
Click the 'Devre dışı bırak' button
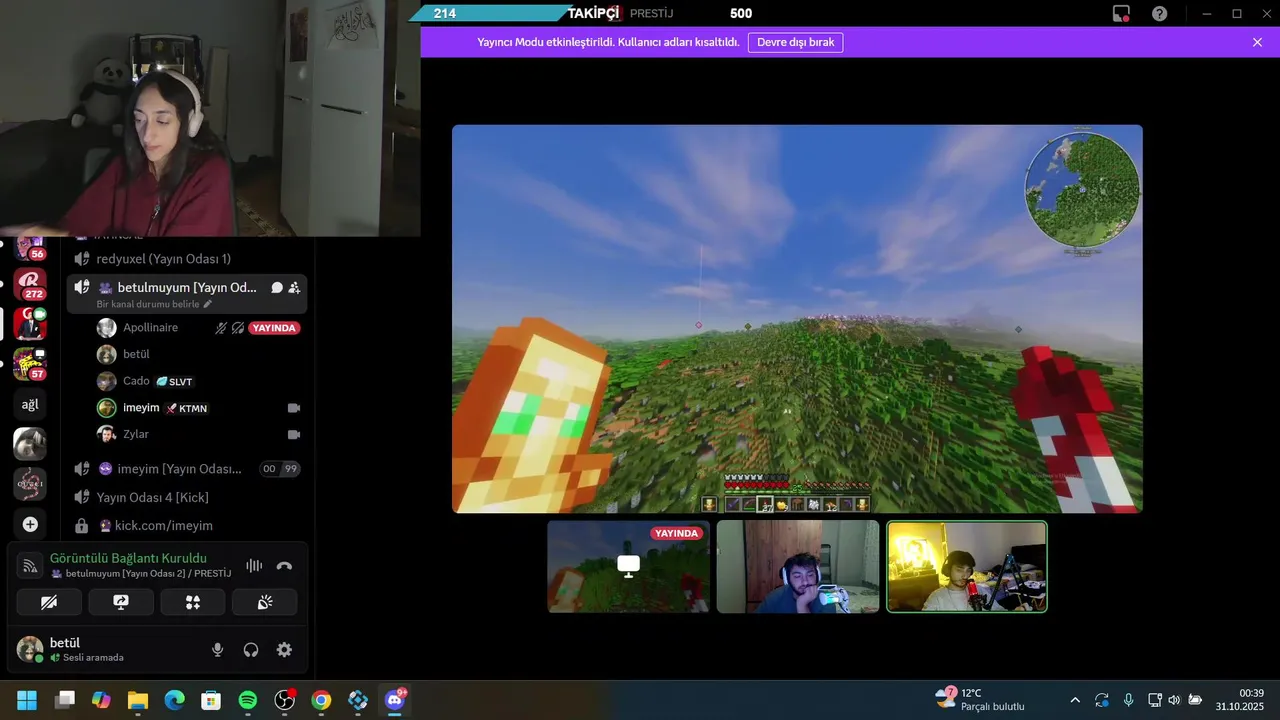click(795, 42)
